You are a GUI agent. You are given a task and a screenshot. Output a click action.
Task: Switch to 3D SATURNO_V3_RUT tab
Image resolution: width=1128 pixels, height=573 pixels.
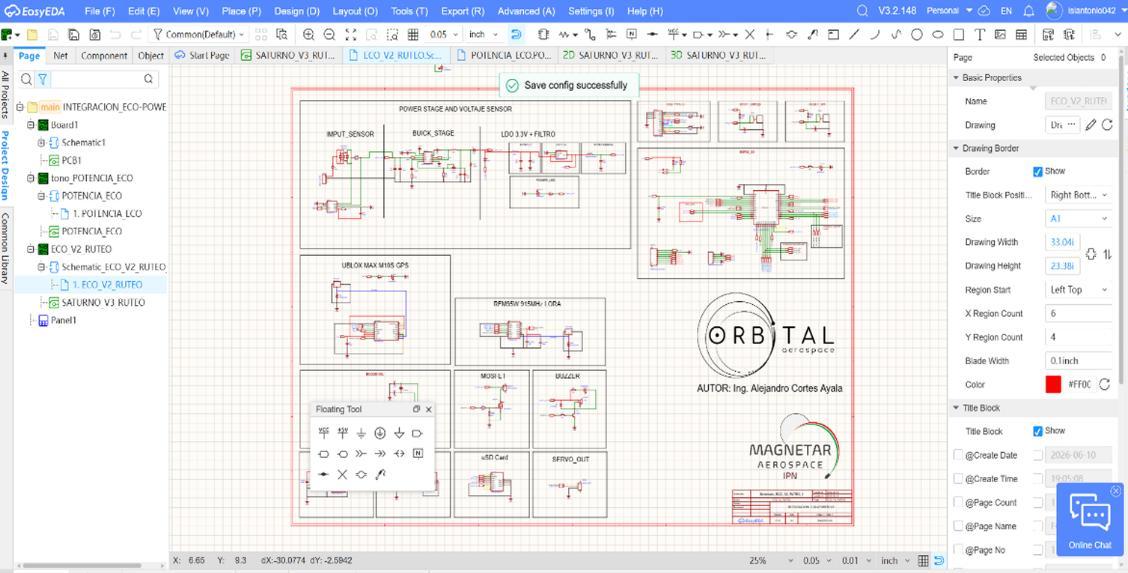(x=718, y=55)
